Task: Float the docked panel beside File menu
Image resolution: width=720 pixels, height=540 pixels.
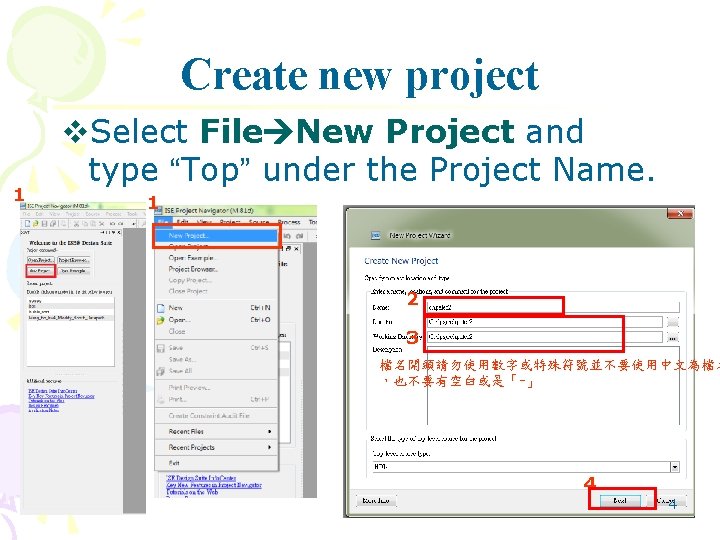Action: click(288, 248)
